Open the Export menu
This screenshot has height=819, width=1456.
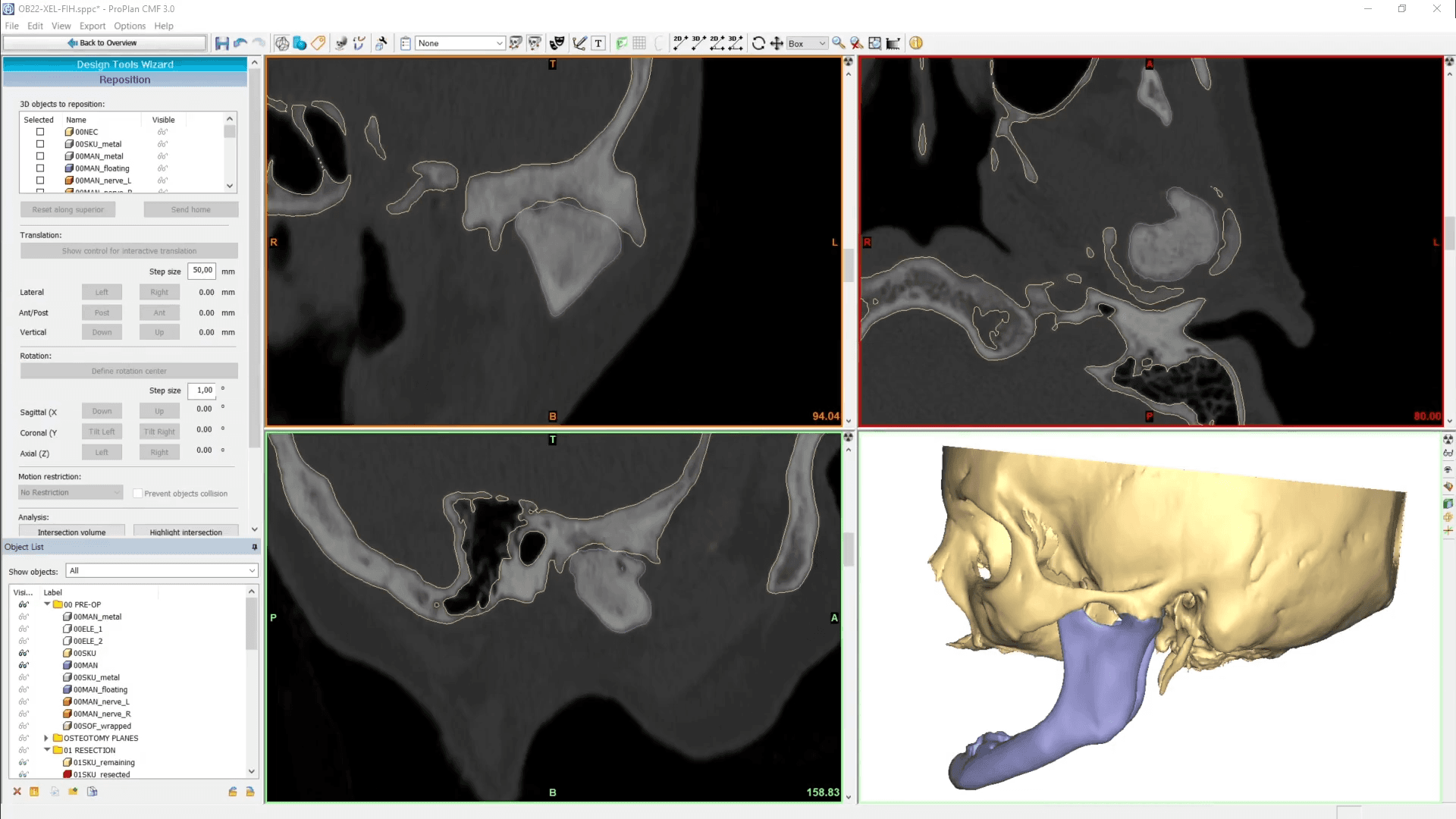[93, 26]
